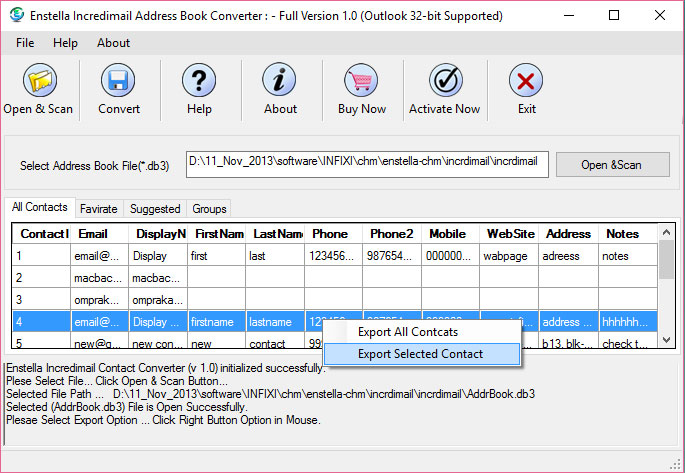Switch to the Groups tab
Viewport: 685px width, 473px height.
pyautogui.click(x=209, y=209)
